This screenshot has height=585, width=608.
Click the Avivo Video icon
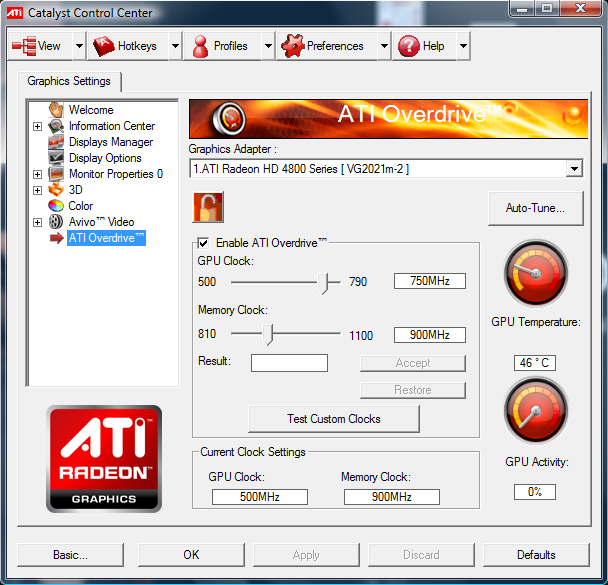pos(56,222)
